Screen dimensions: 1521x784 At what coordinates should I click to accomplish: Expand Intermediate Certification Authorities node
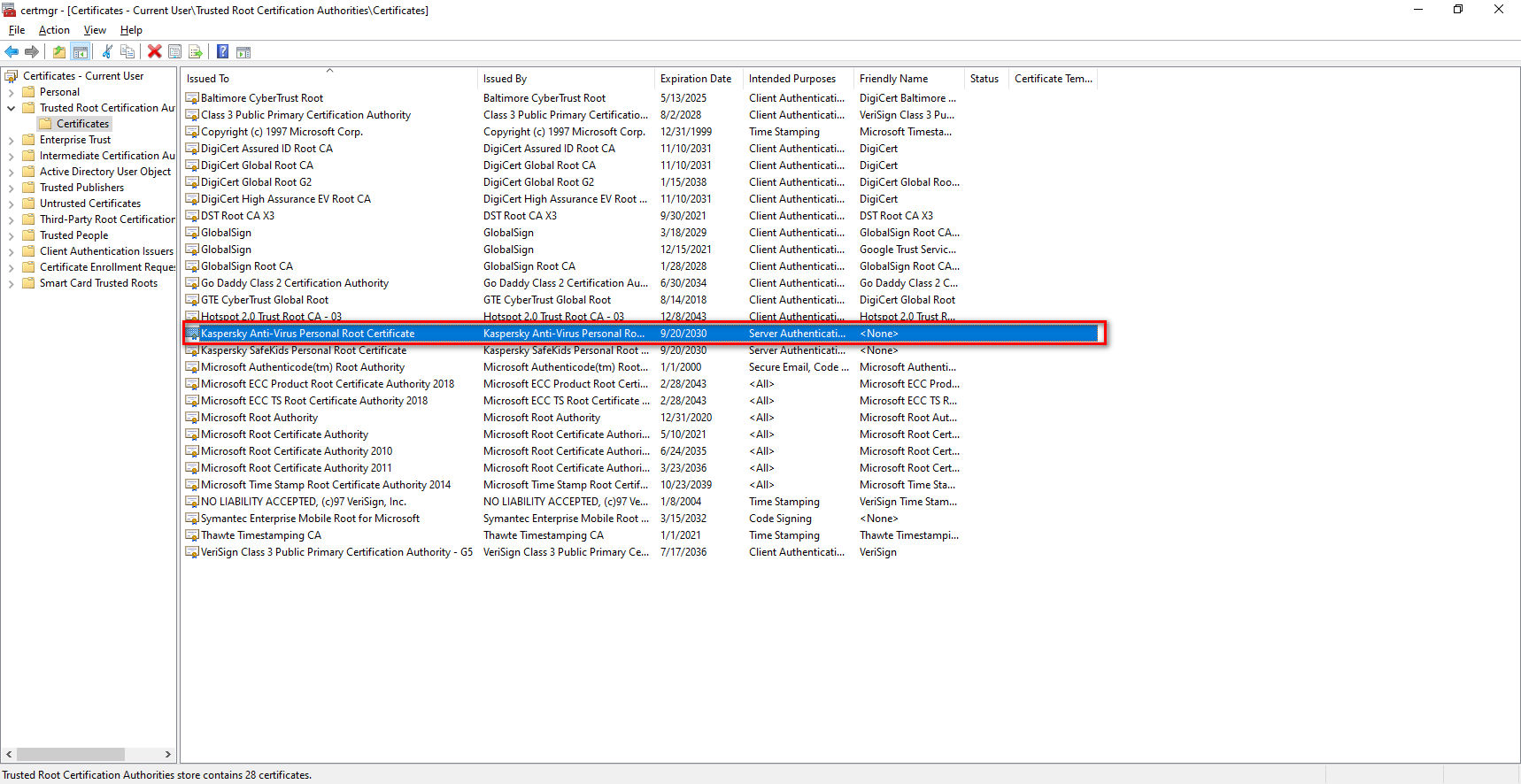pos(11,156)
